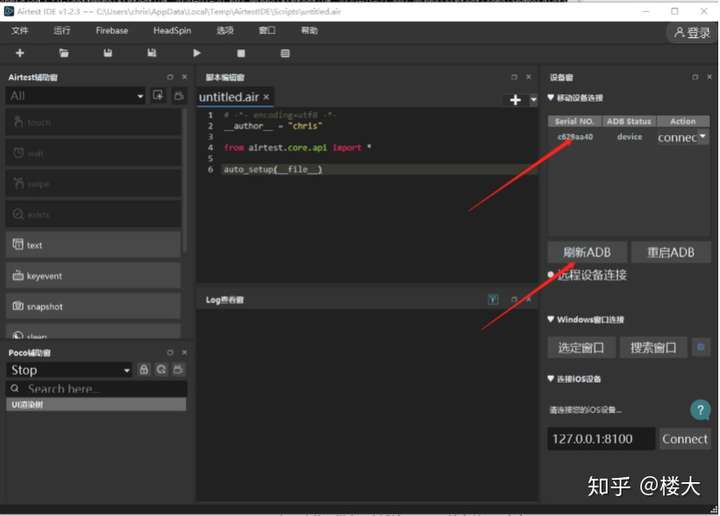Collapse the mobile device connection section
The width and height of the screenshot is (720, 516).
click(551, 98)
